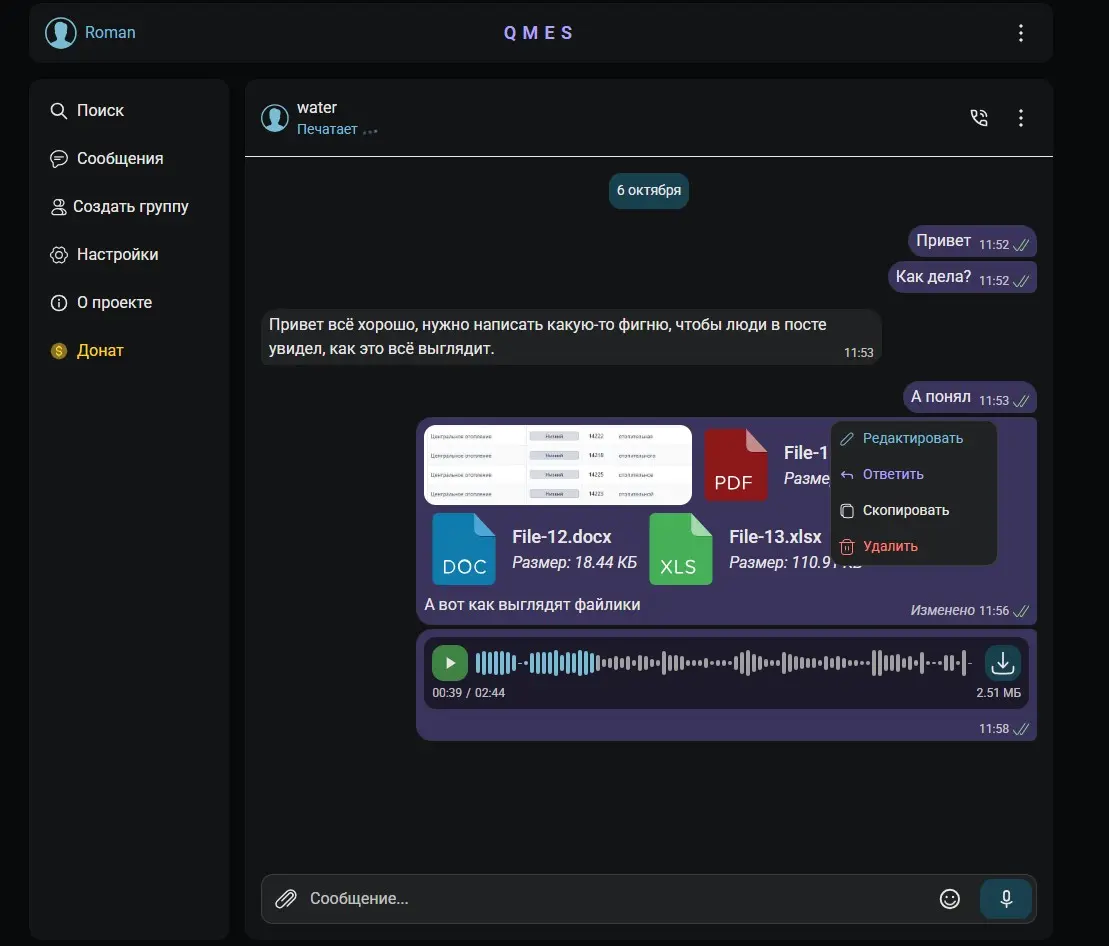The width and height of the screenshot is (1109, 946).
Task: Click the File-12.docx file name
Action: [x=562, y=537]
